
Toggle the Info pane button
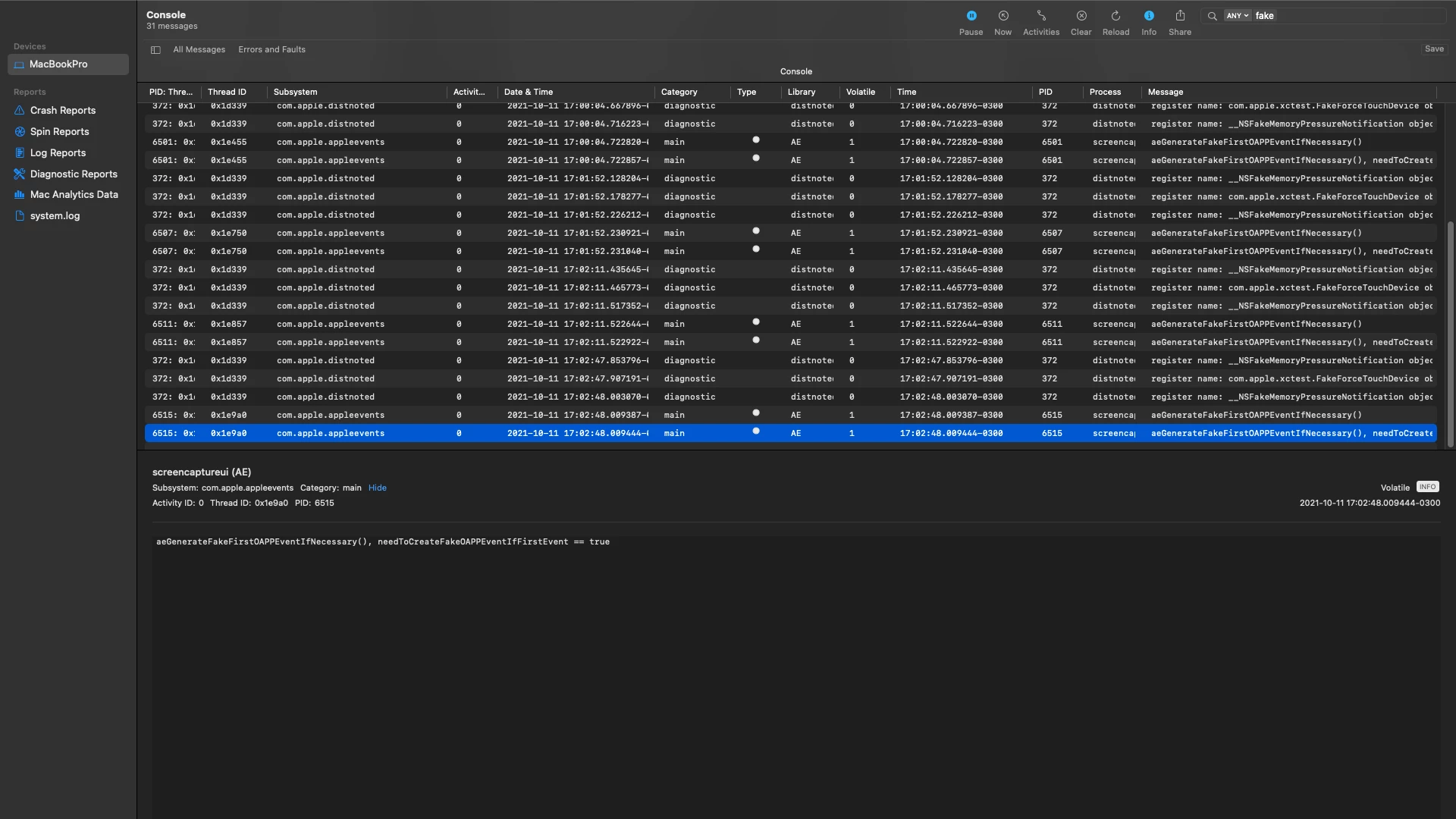[1149, 17]
